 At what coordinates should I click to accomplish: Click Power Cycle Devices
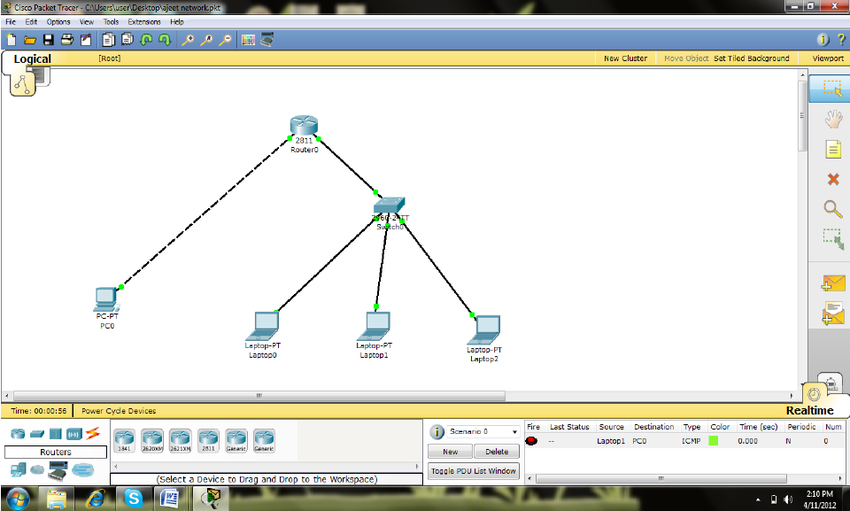click(x=119, y=411)
